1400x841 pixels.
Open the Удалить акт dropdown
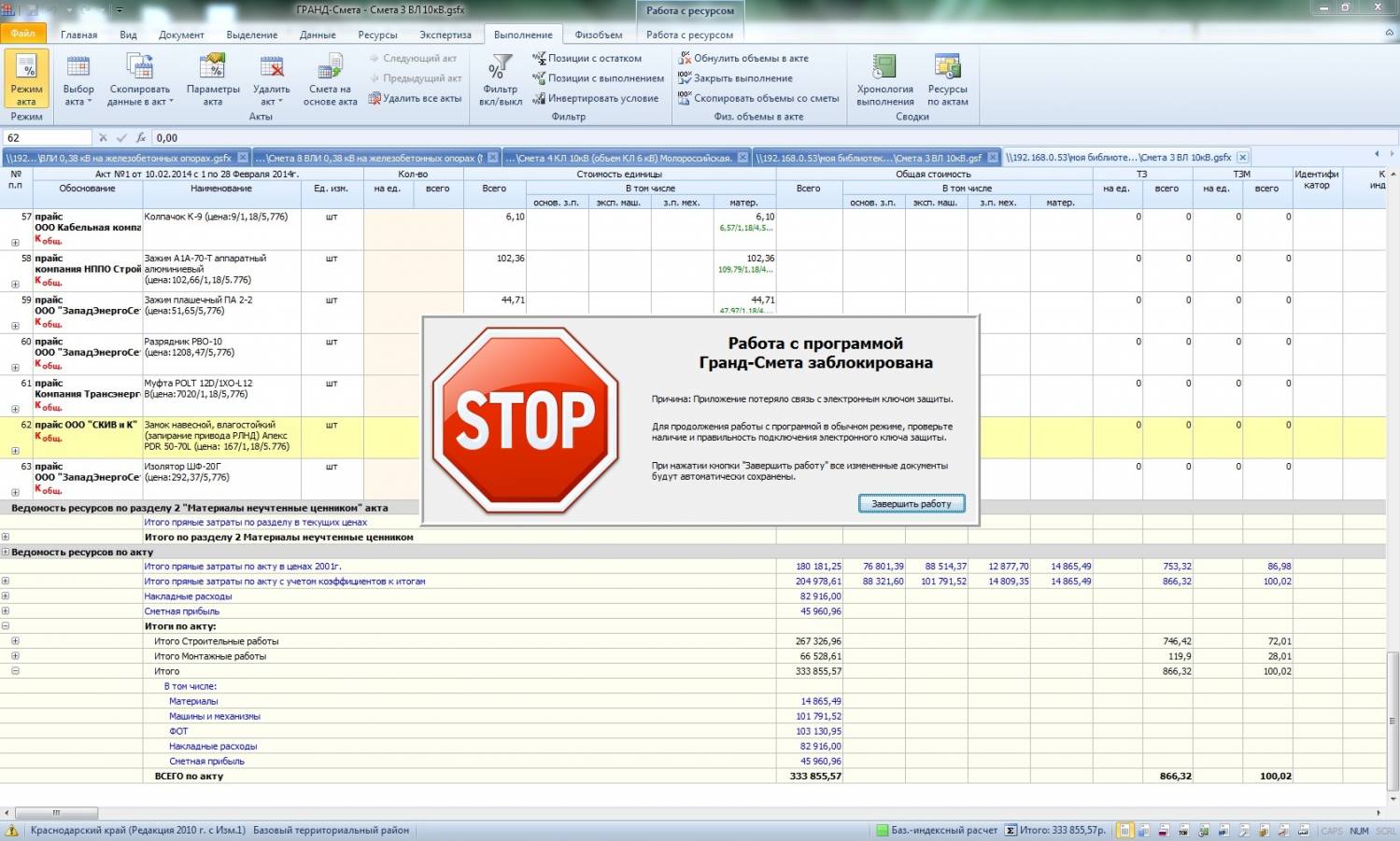click(271, 79)
